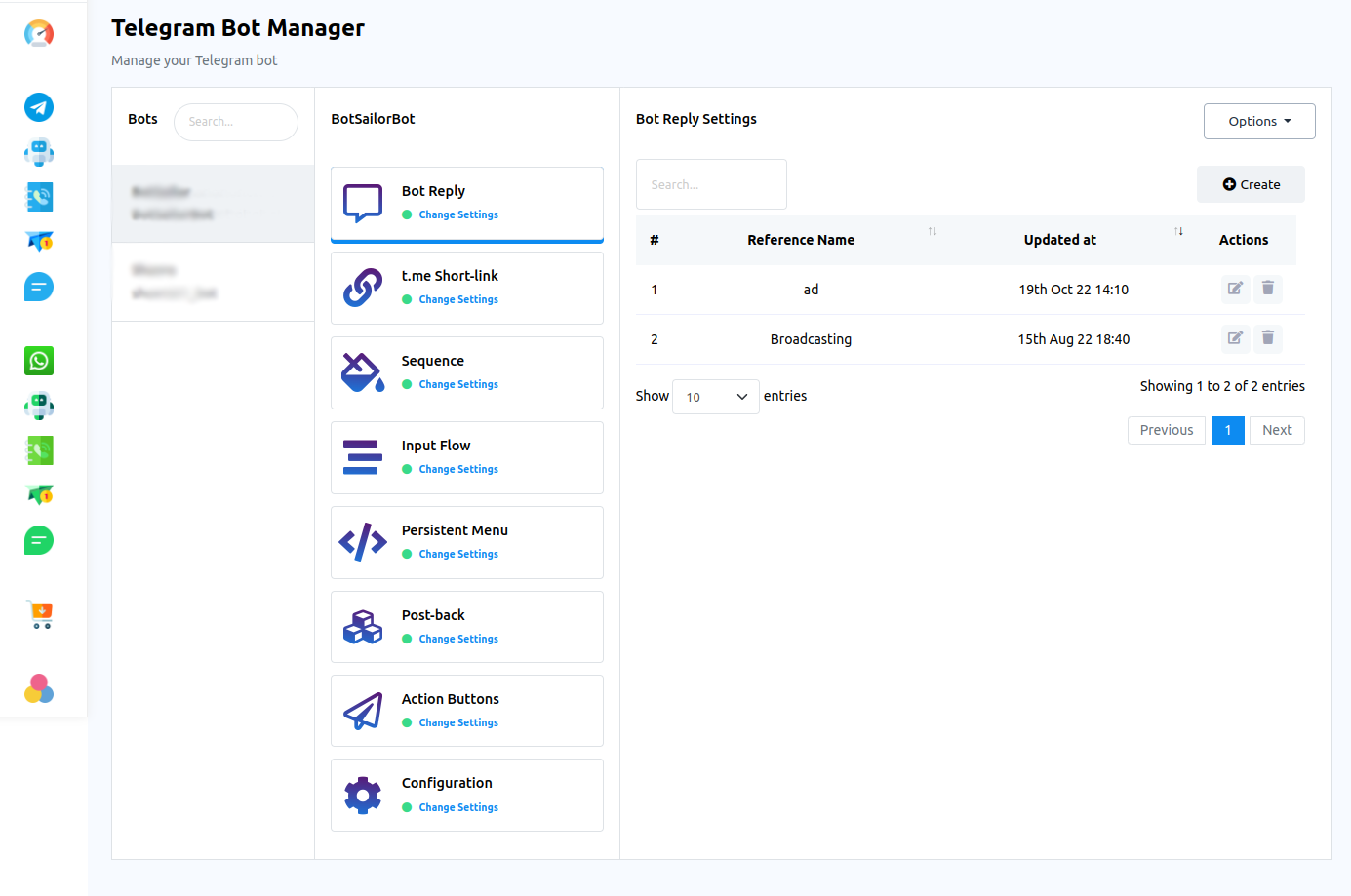Image resolution: width=1351 pixels, height=896 pixels.
Task: Open the green chat bubble sidebar icon
Action: coord(39,540)
